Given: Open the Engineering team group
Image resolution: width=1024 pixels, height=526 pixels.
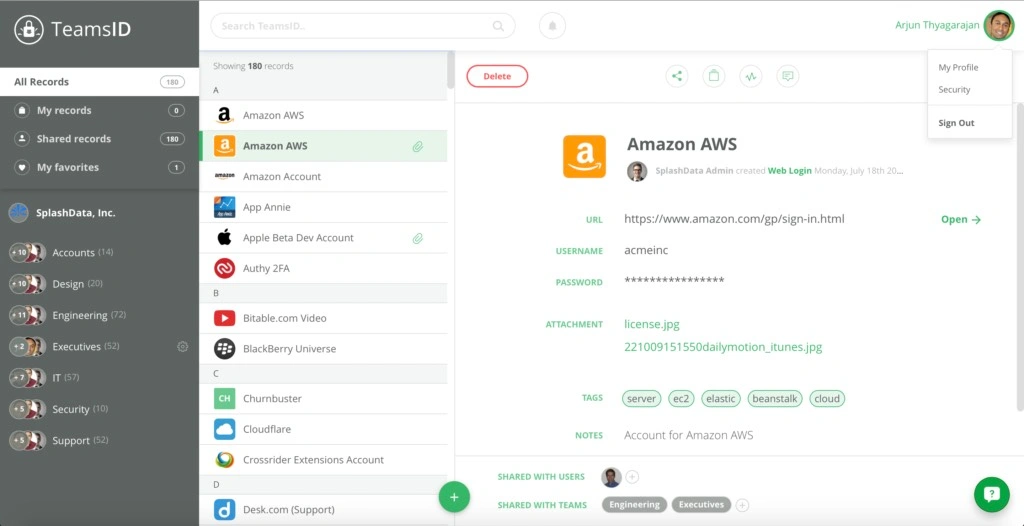Looking at the screenshot, I should [99, 315].
